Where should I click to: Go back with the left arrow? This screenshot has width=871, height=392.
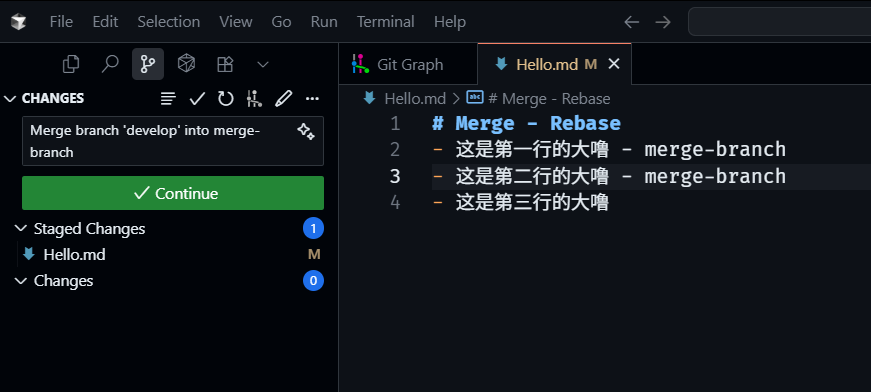pyautogui.click(x=632, y=22)
